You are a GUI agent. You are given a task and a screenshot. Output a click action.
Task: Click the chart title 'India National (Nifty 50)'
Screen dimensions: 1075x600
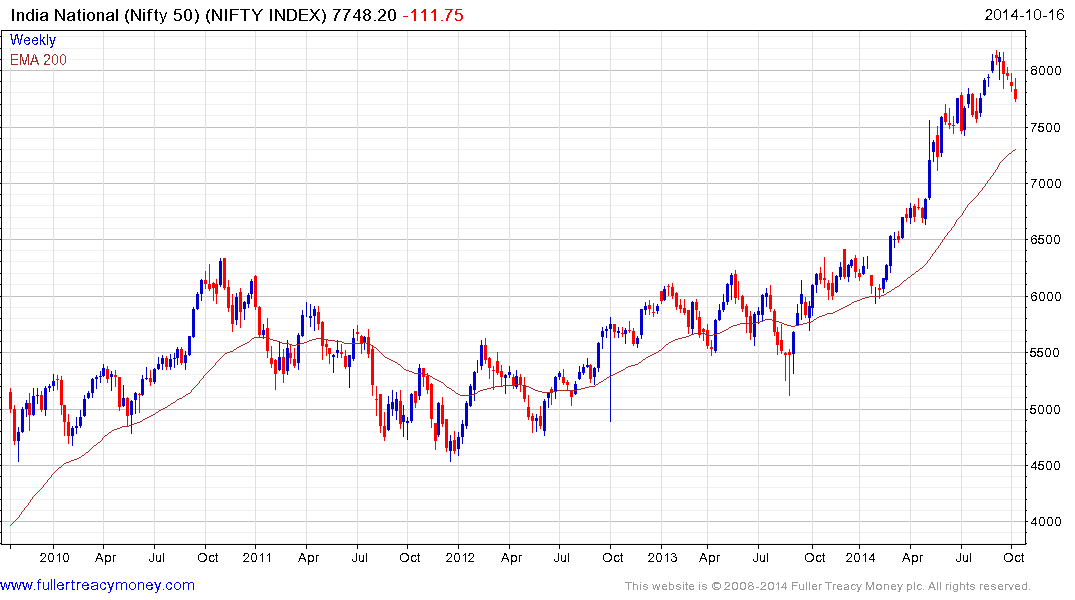click(105, 14)
